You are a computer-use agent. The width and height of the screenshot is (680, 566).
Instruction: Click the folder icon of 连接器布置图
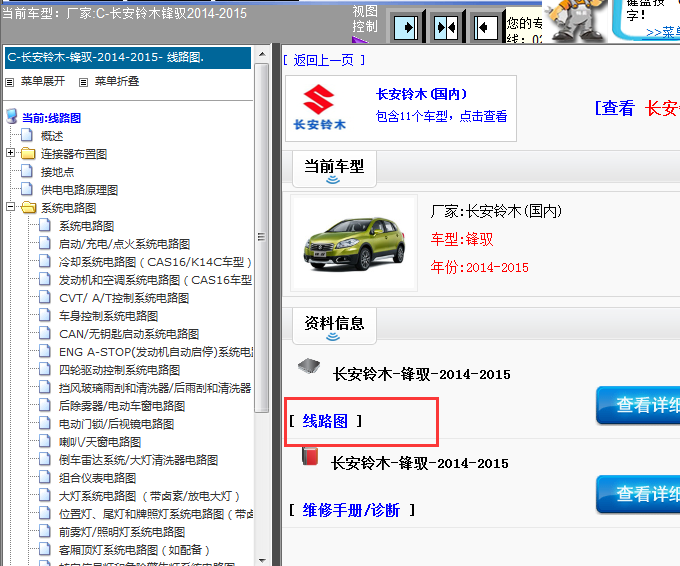pos(28,153)
